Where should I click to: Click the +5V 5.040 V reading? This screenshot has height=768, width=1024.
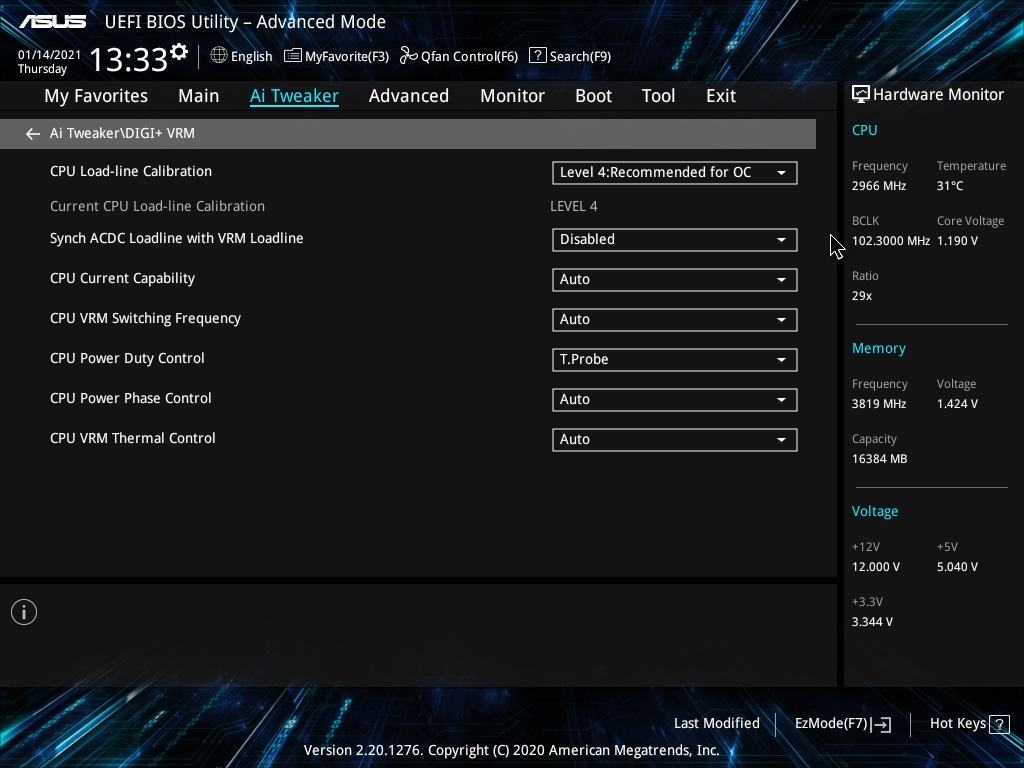[957, 567]
